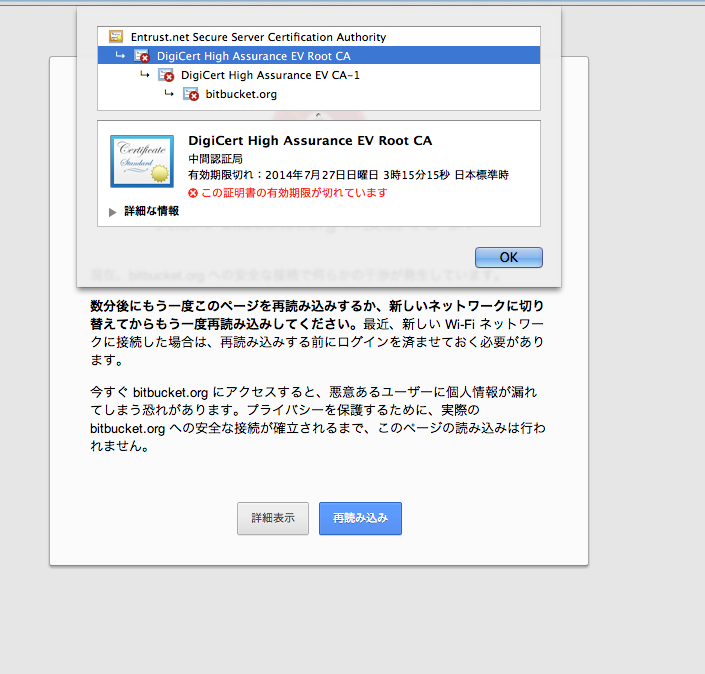This screenshot has height=674, width=705.
Task: Select DigiCert High Assurance EV CA-1 row
Action: (x=319, y=75)
